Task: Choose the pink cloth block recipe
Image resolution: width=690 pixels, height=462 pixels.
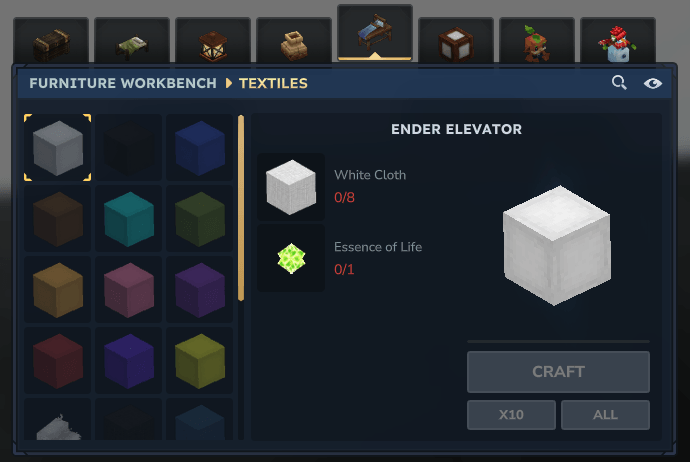Action: [129, 290]
